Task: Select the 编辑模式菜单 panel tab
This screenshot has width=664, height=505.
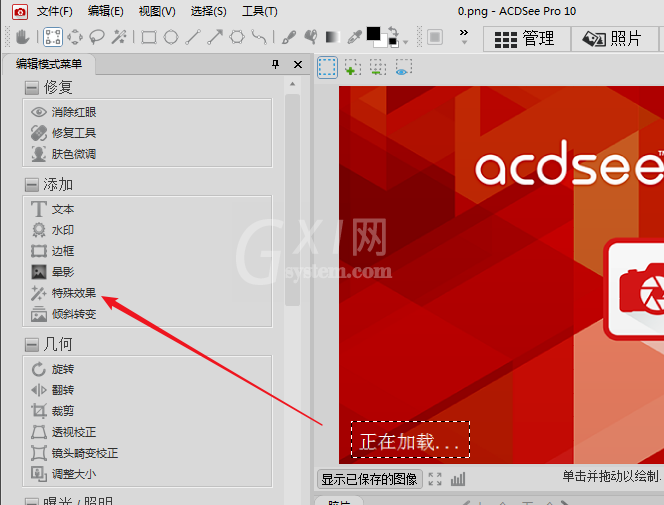Action: (49, 64)
